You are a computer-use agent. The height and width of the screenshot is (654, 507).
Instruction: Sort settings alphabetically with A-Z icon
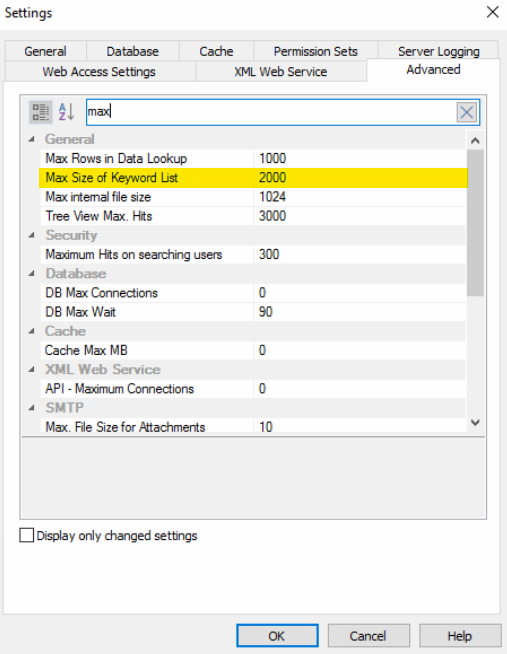click(x=66, y=112)
